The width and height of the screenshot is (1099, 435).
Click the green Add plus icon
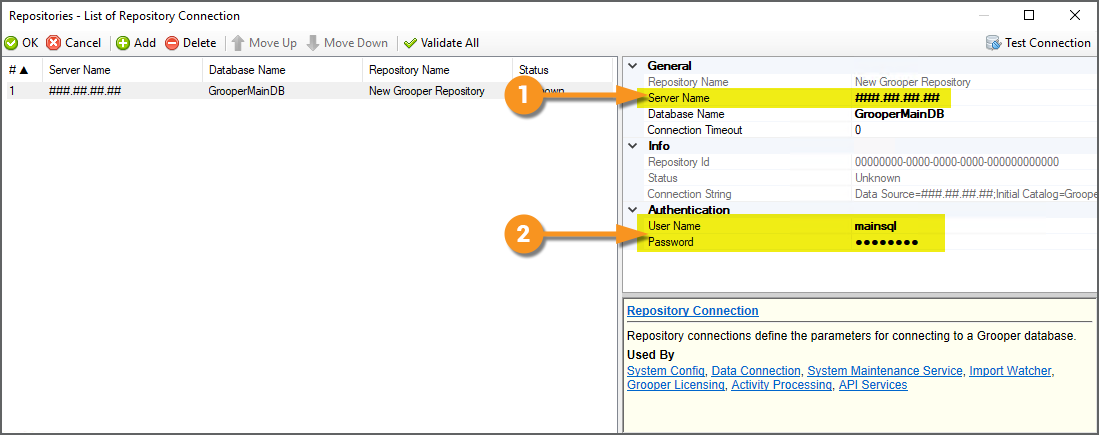pyautogui.click(x=123, y=43)
